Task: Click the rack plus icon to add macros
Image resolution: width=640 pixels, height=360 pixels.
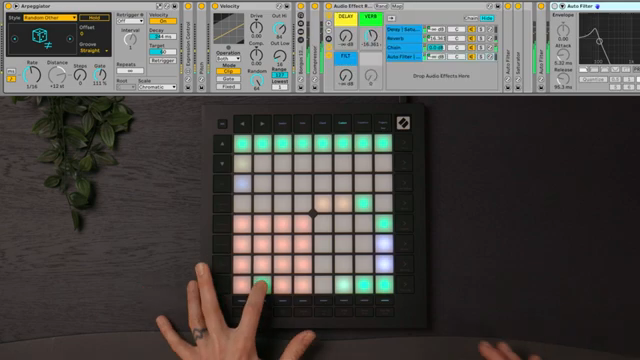Action: coord(329,23)
